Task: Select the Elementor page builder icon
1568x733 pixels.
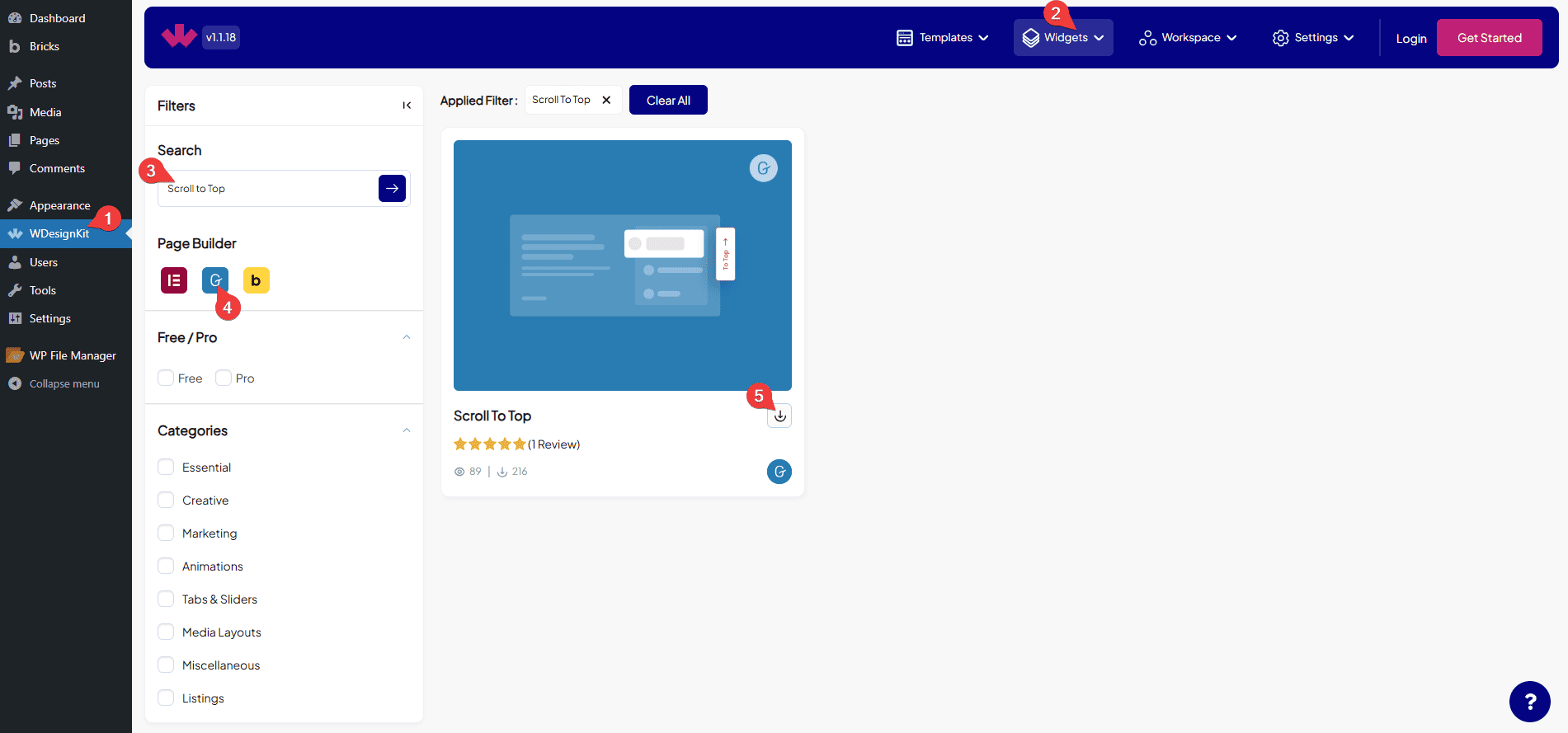Action: coord(174,280)
